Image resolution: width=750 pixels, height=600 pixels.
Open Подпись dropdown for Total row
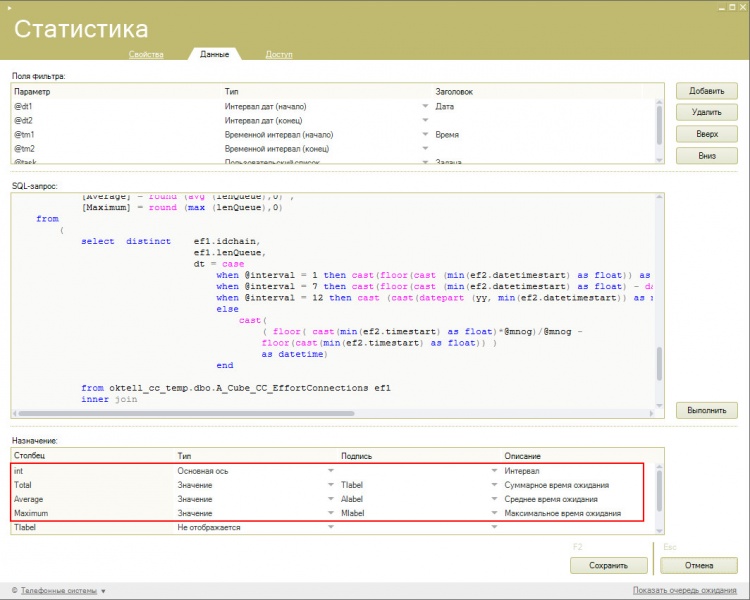point(494,485)
